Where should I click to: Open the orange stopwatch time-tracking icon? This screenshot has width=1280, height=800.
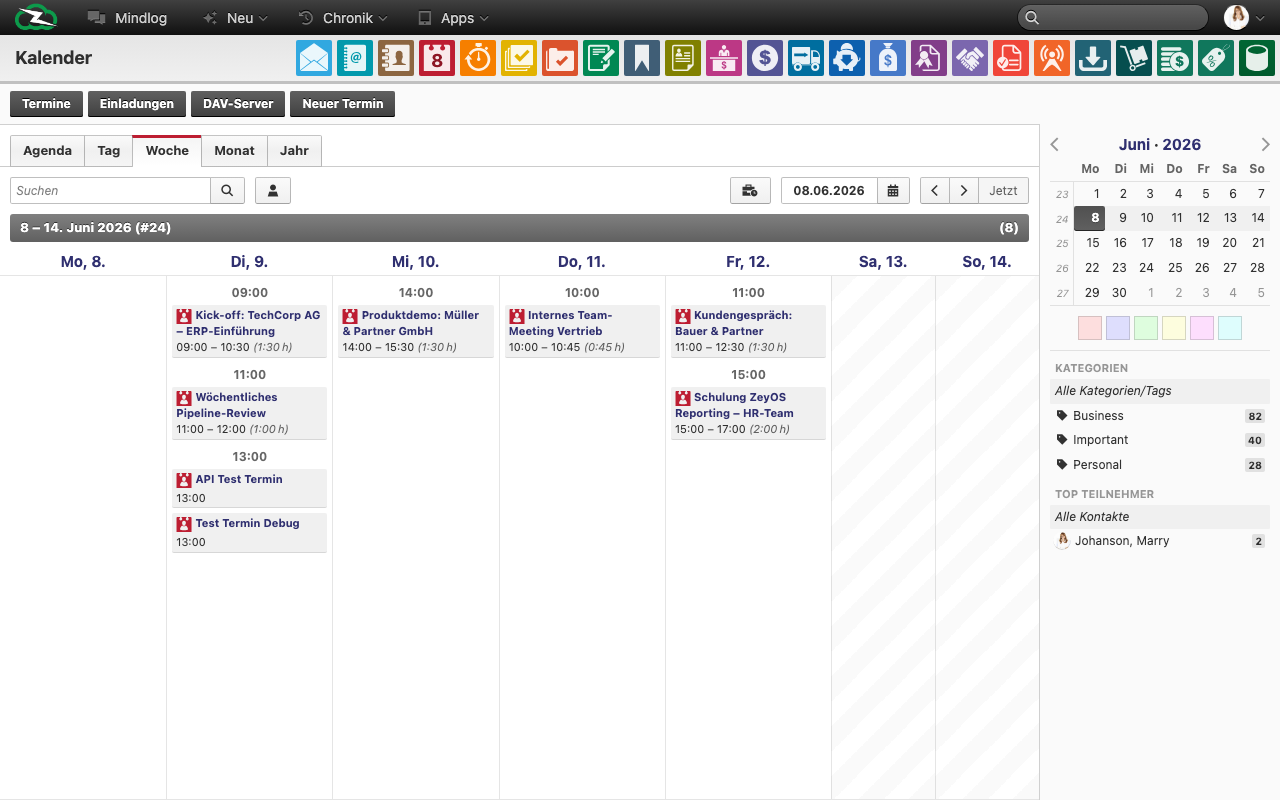(478, 58)
